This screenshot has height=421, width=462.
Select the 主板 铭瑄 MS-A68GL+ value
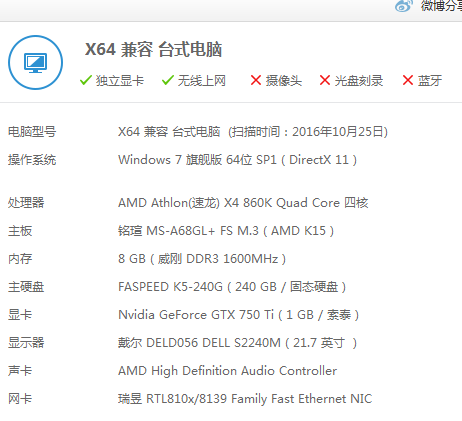226,231
